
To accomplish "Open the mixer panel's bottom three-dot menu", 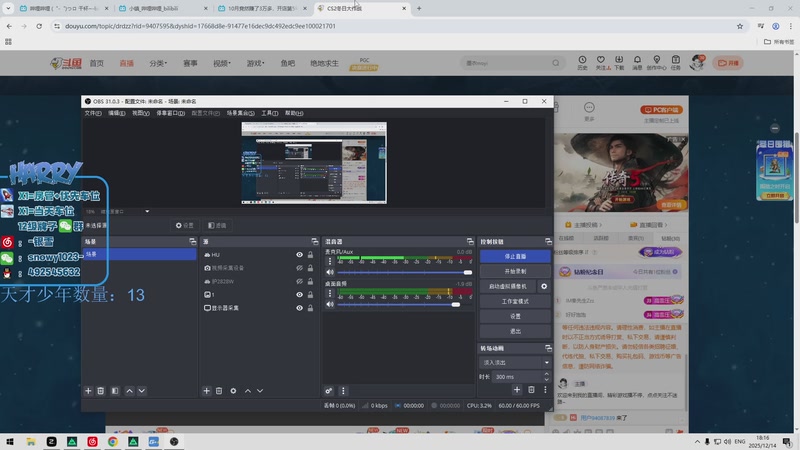I will [x=343, y=391].
